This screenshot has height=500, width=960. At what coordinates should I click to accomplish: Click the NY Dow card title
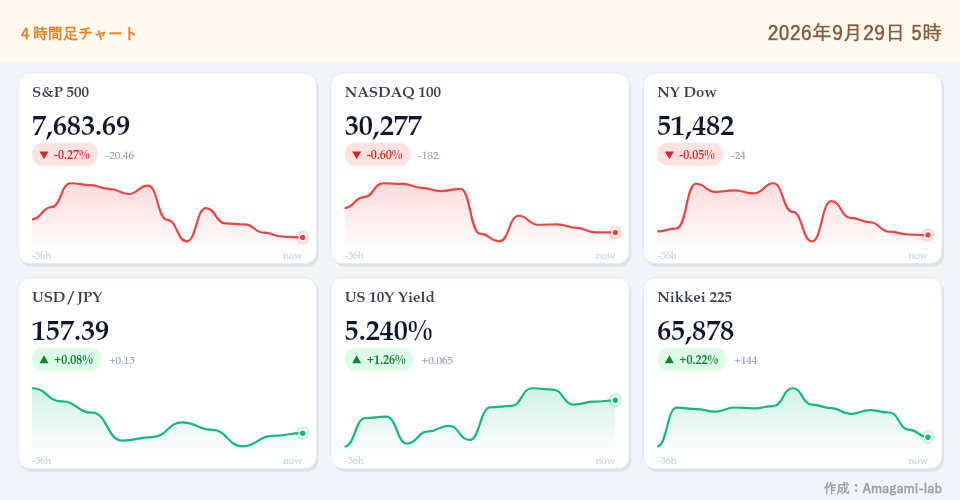pyautogui.click(x=687, y=92)
